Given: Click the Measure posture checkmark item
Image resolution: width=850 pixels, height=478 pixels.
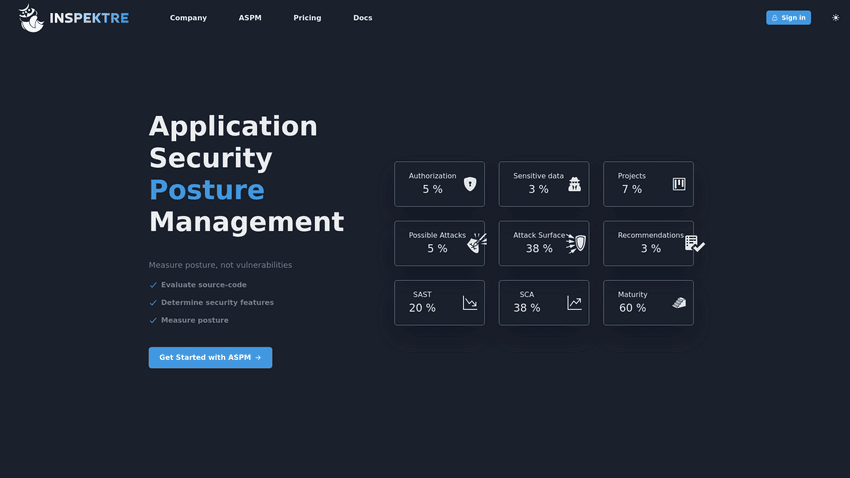Looking at the screenshot, I should 194,320.
